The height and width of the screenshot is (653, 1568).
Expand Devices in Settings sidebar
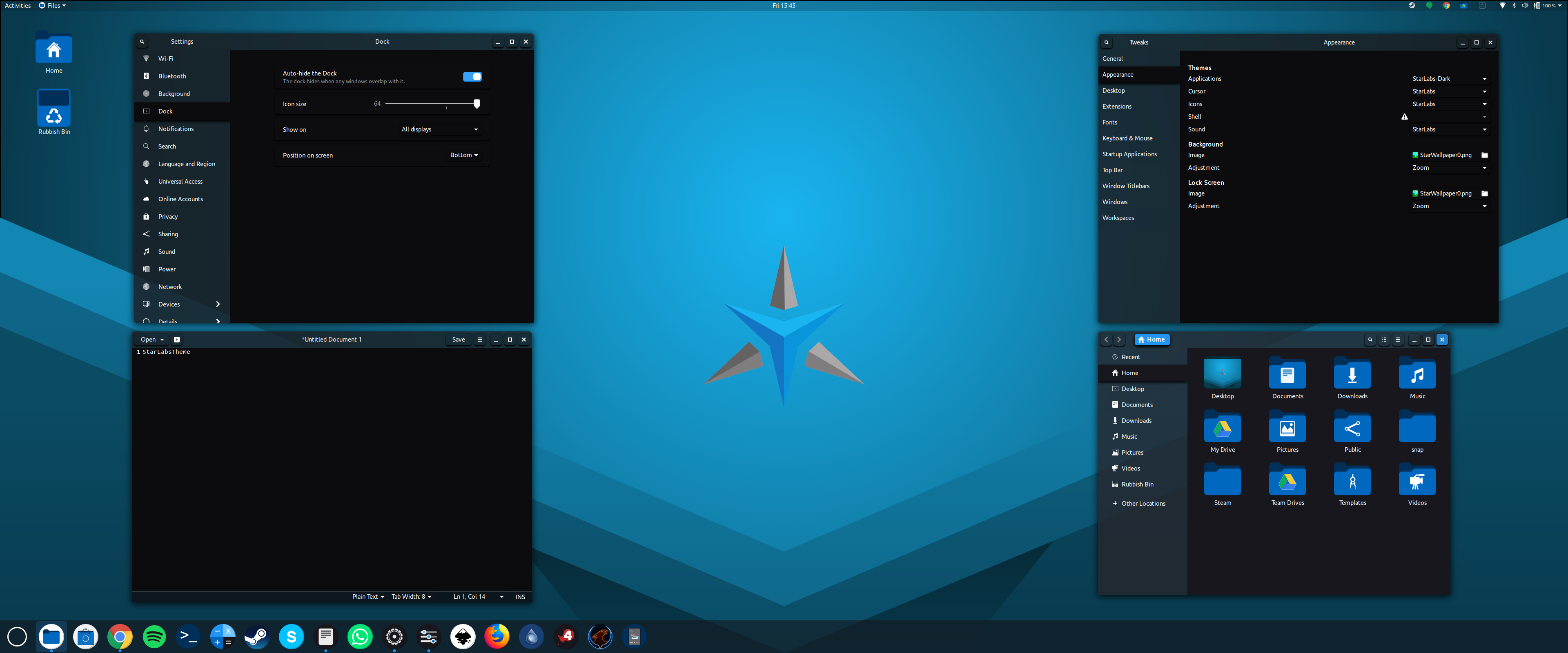point(182,304)
